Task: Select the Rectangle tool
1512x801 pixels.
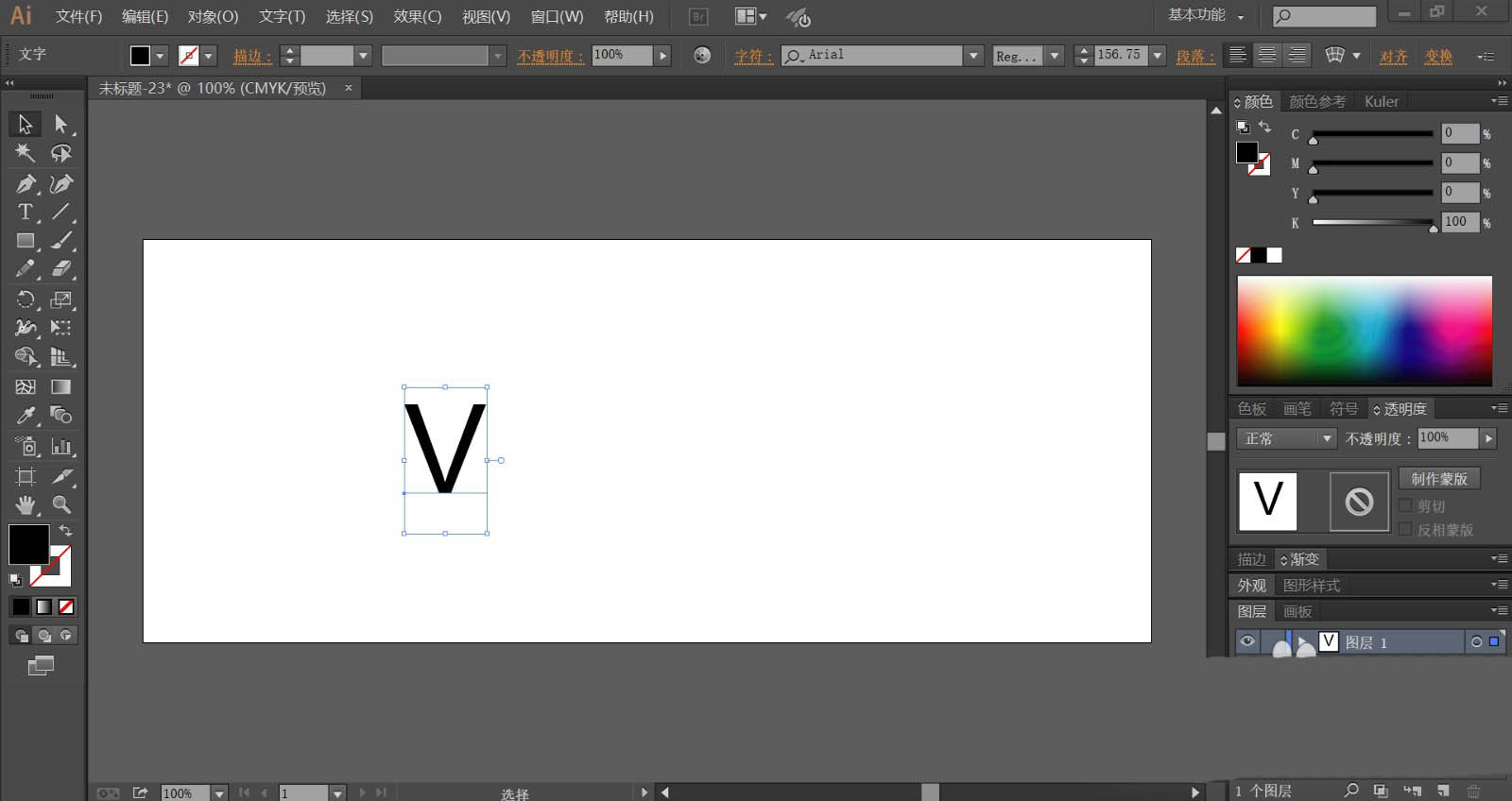Action: (x=26, y=241)
